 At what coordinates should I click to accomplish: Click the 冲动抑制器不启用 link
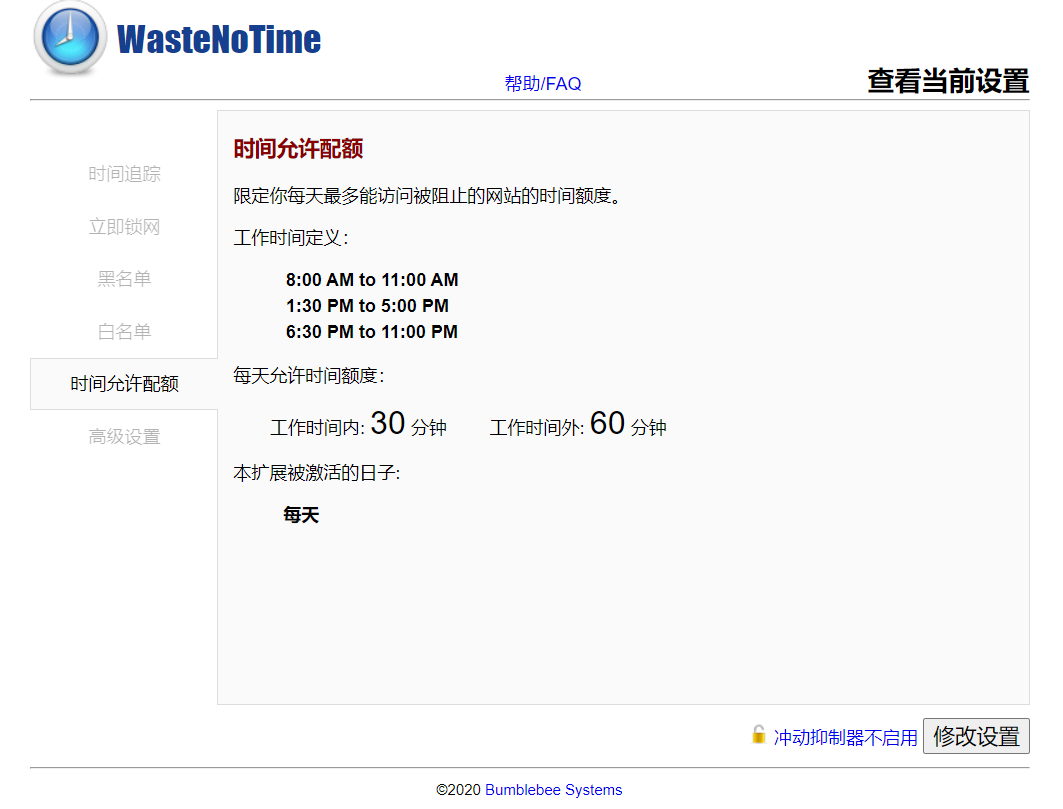[845, 737]
